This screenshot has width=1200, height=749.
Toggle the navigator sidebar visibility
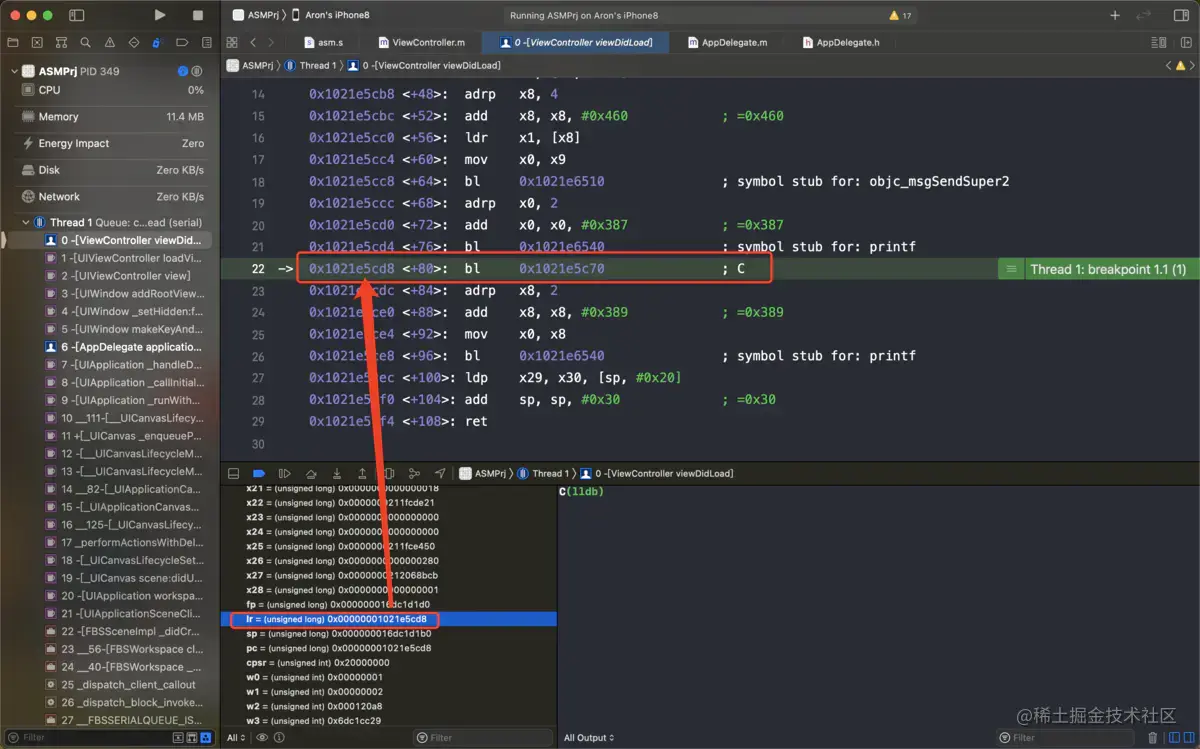coord(77,15)
